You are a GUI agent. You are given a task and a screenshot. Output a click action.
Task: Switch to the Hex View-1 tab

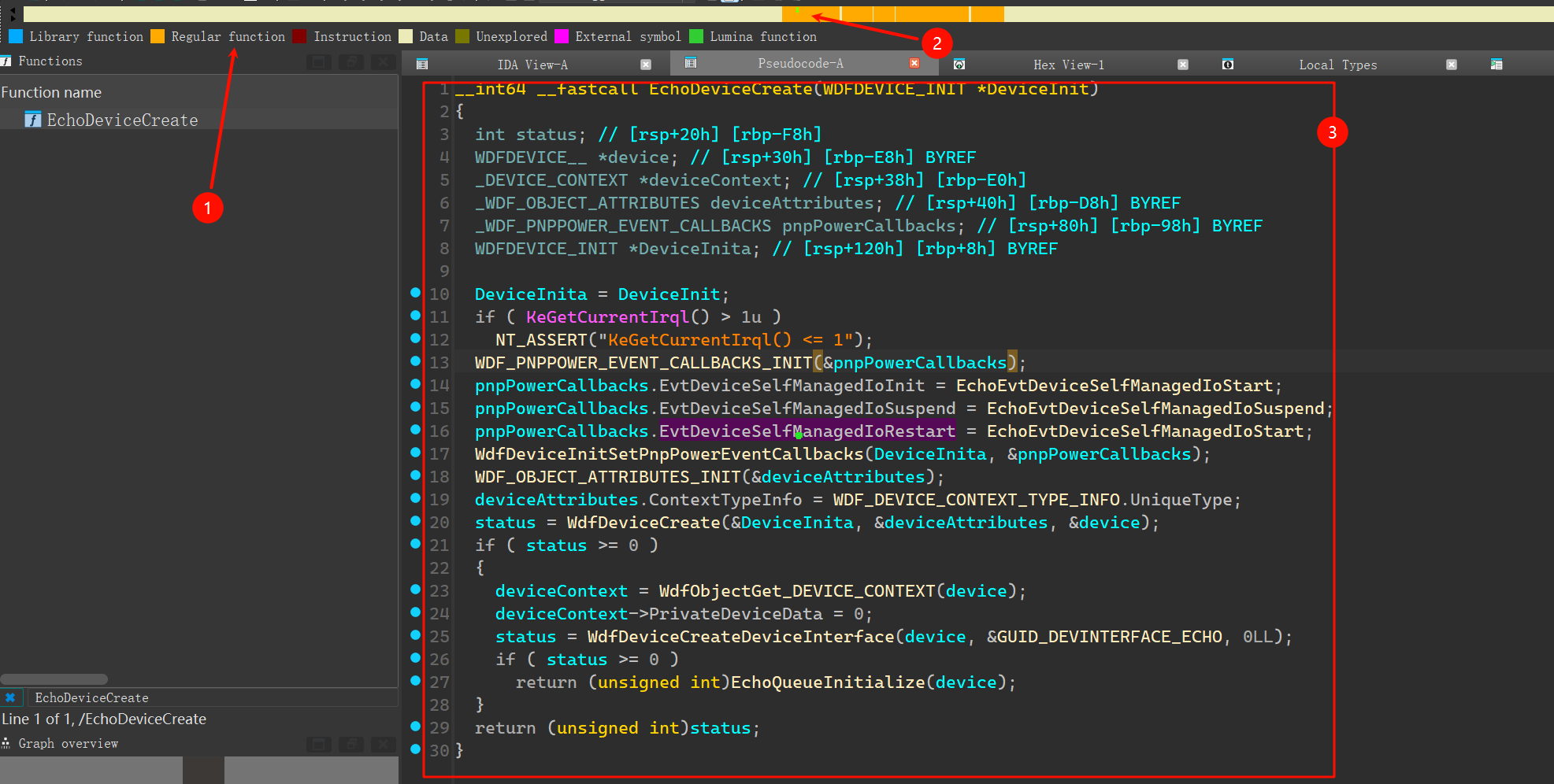(x=1068, y=65)
